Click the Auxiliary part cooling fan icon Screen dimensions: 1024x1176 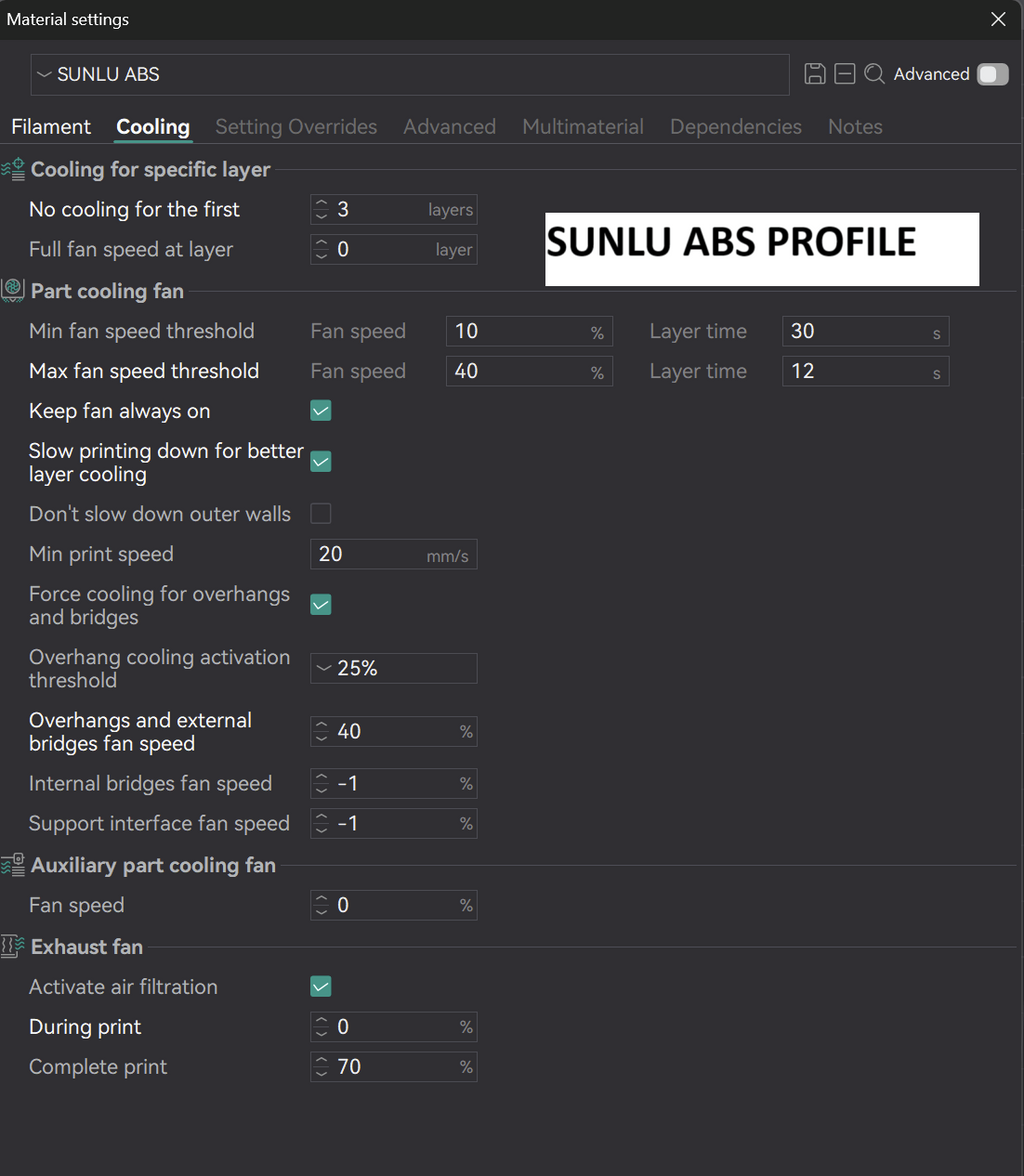pos(13,865)
